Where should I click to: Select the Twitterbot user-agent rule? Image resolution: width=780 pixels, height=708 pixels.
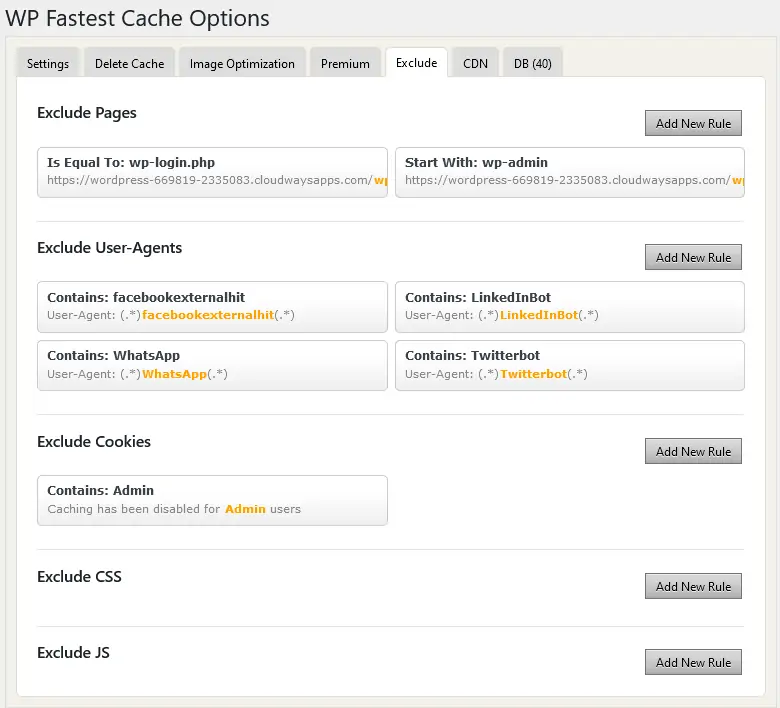[x=569, y=365]
